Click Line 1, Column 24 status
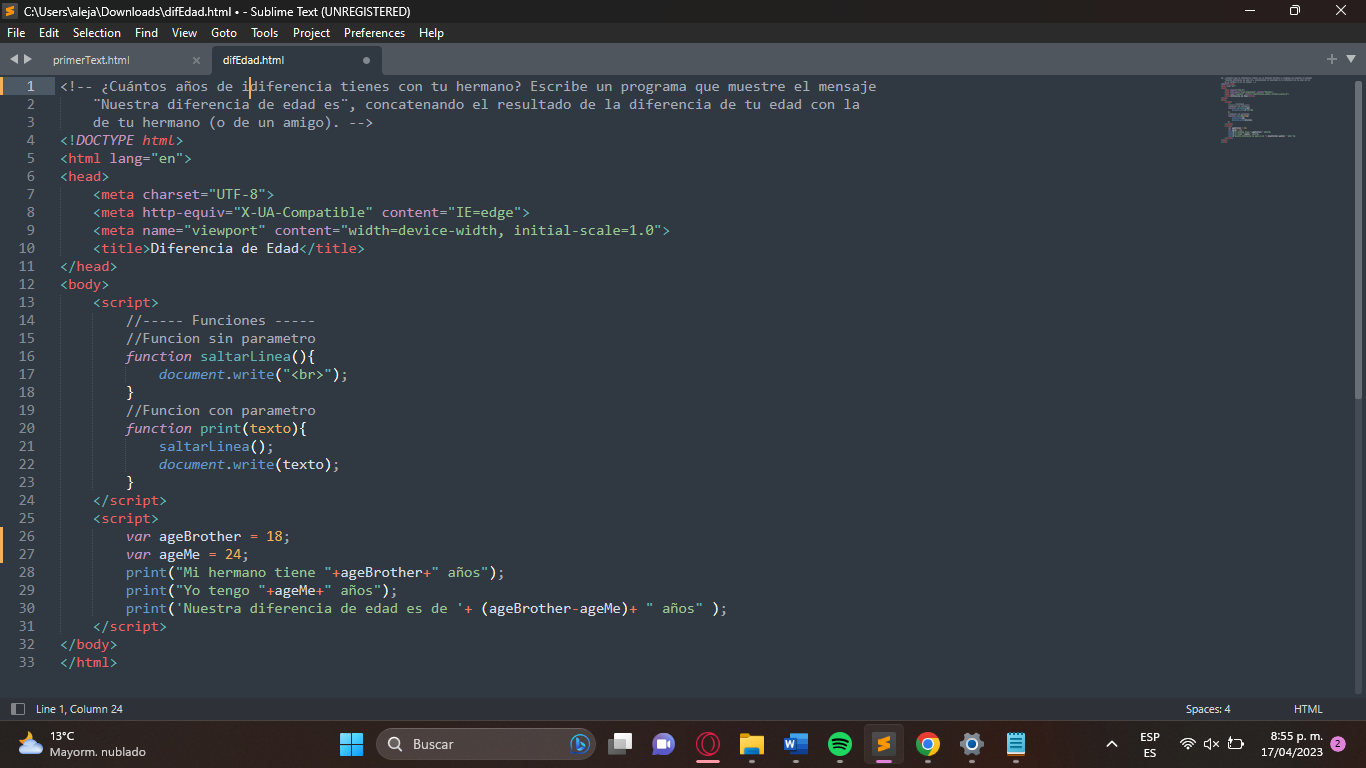The width and height of the screenshot is (1366, 768). (79, 709)
